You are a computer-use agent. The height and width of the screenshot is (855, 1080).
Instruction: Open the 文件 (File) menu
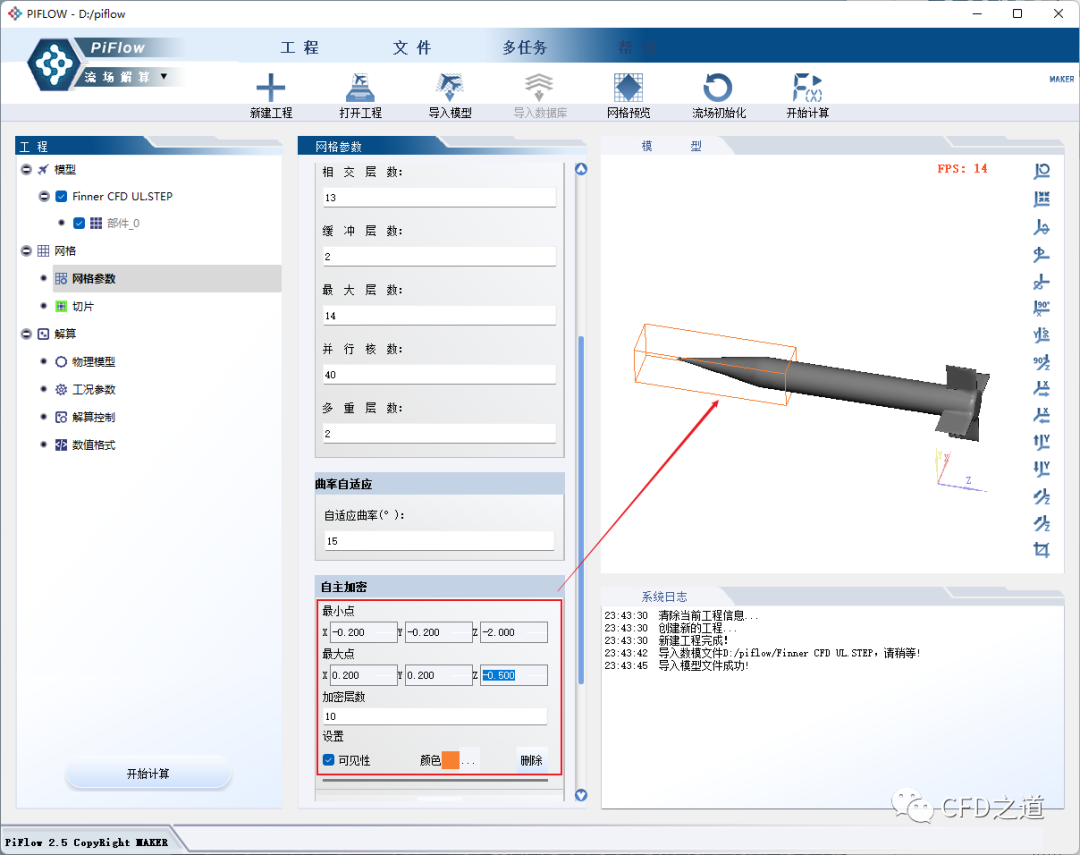[412, 48]
